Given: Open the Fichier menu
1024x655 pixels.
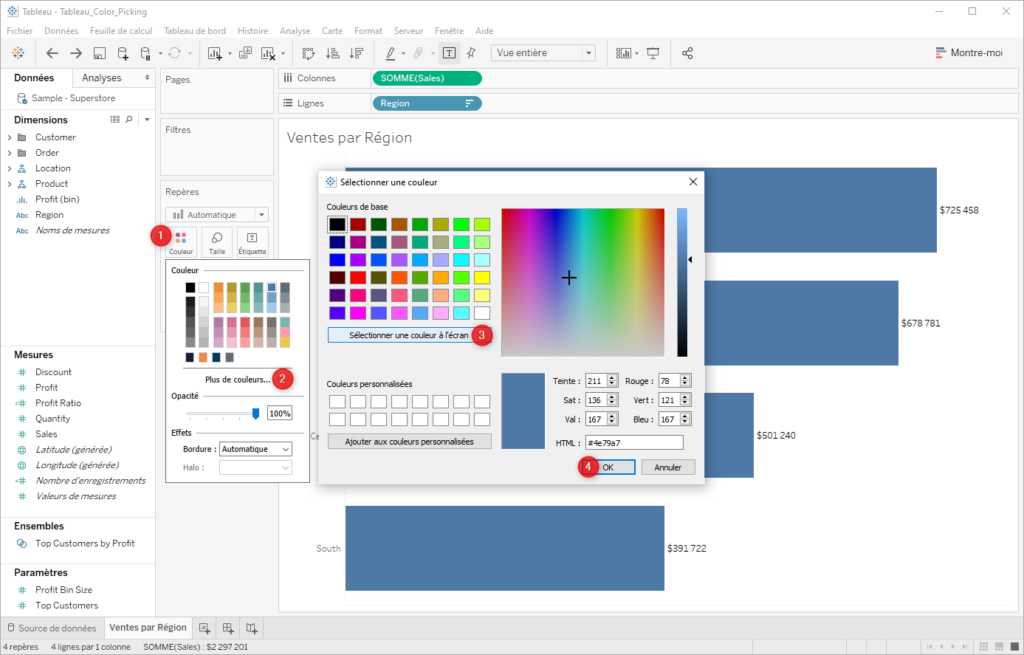Looking at the screenshot, I should coord(20,31).
